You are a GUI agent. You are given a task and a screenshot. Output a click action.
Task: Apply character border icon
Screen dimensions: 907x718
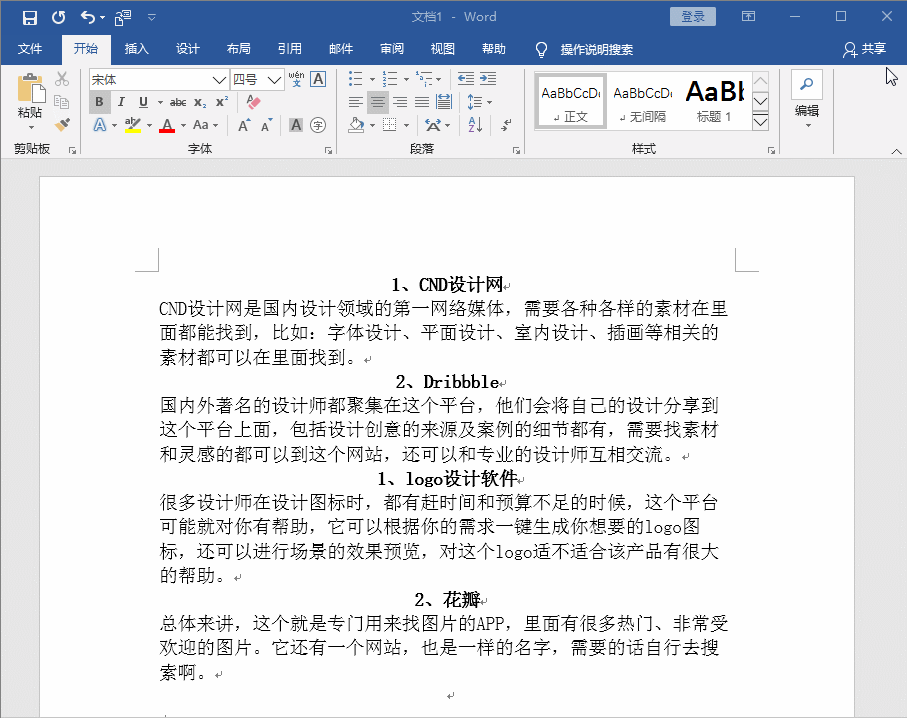click(318, 79)
